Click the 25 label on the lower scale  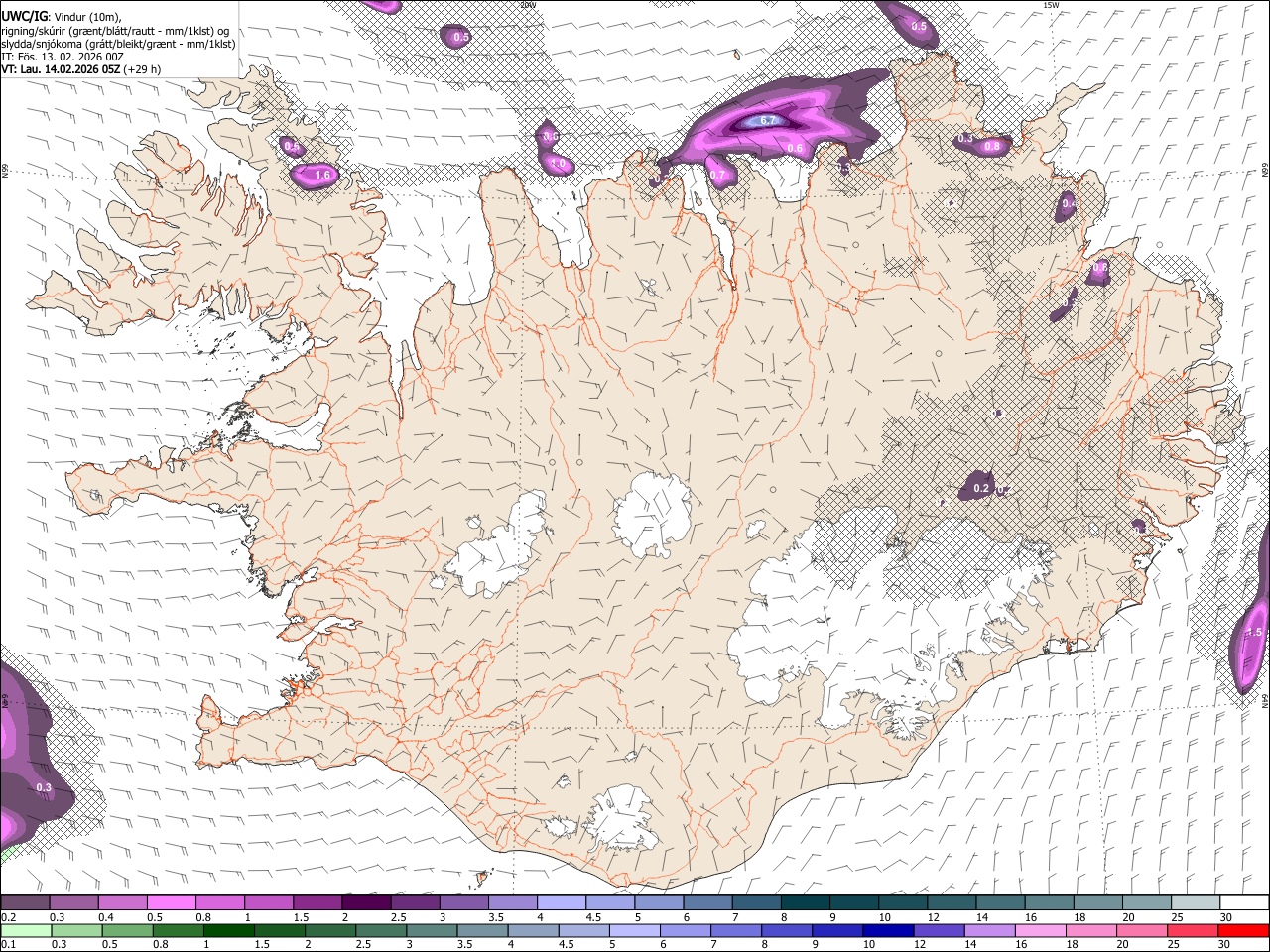[x=1175, y=944]
